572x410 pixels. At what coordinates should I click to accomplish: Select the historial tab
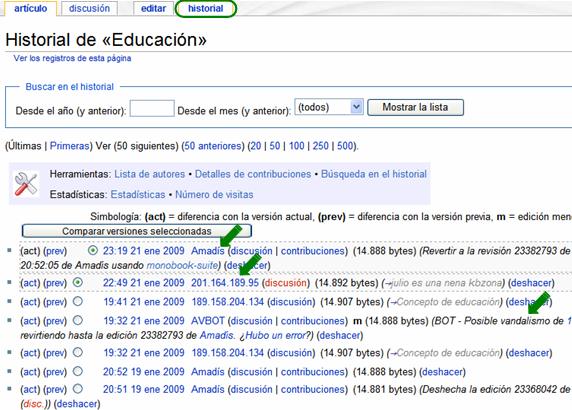206,8
